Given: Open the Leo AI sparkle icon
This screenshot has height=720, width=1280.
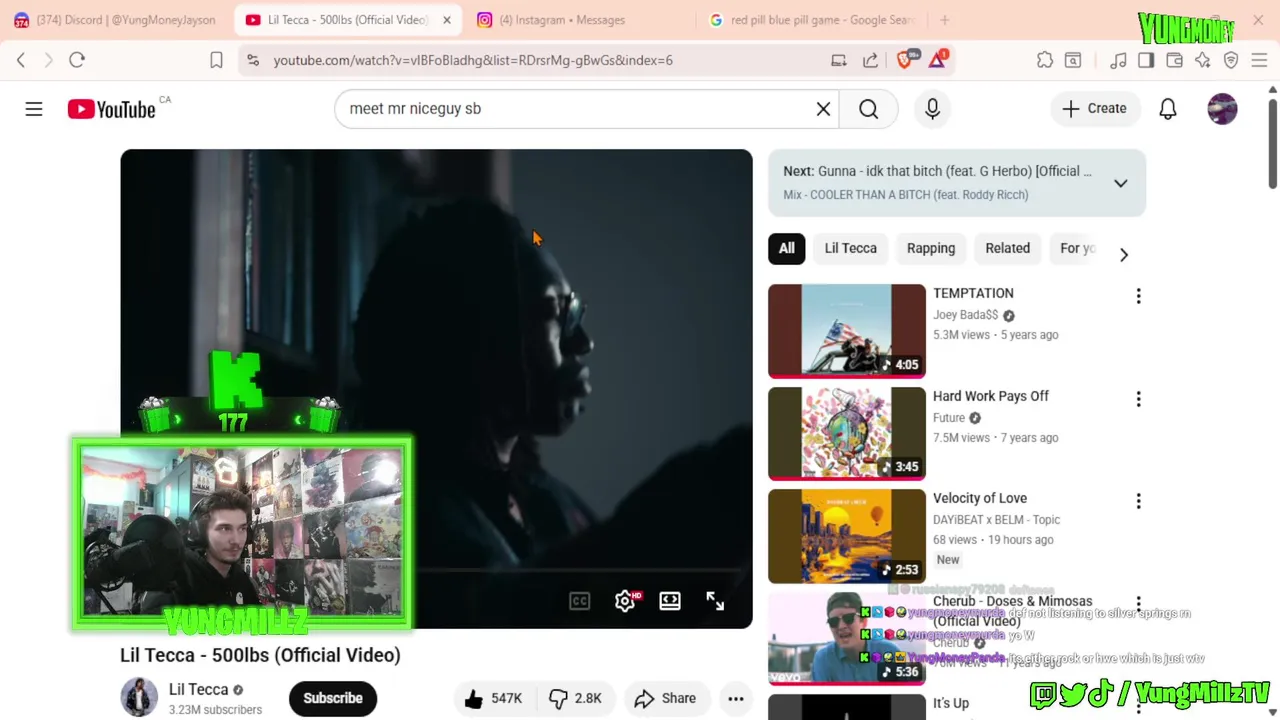Looking at the screenshot, I should pyautogui.click(x=1202, y=60).
